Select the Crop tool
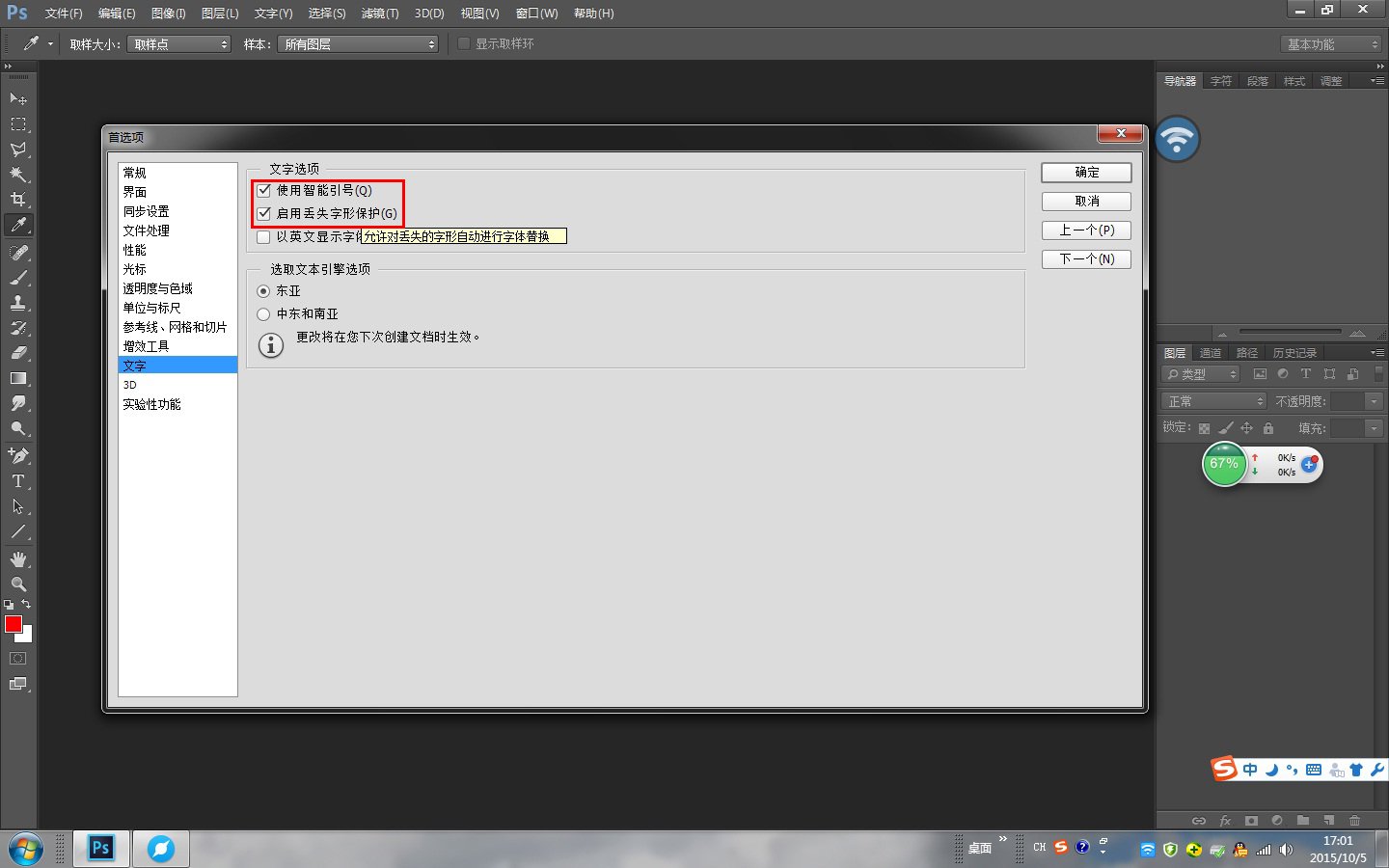The width and height of the screenshot is (1389, 868). 19,200
